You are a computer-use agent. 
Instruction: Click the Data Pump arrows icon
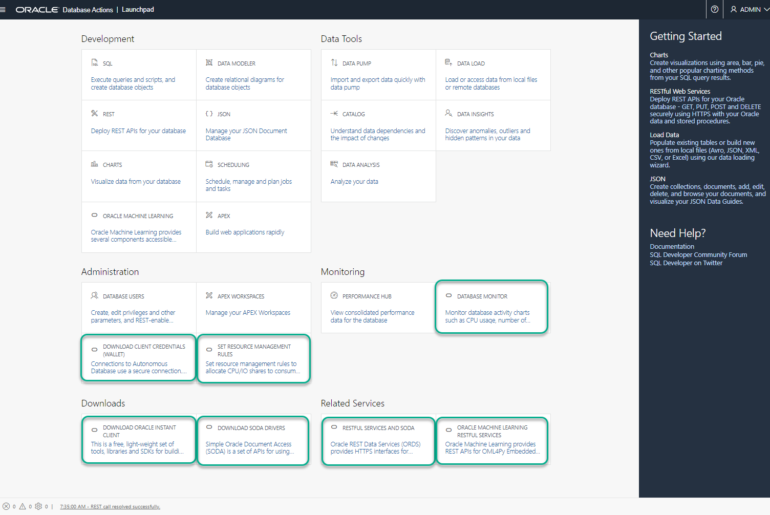[x=334, y=62]
